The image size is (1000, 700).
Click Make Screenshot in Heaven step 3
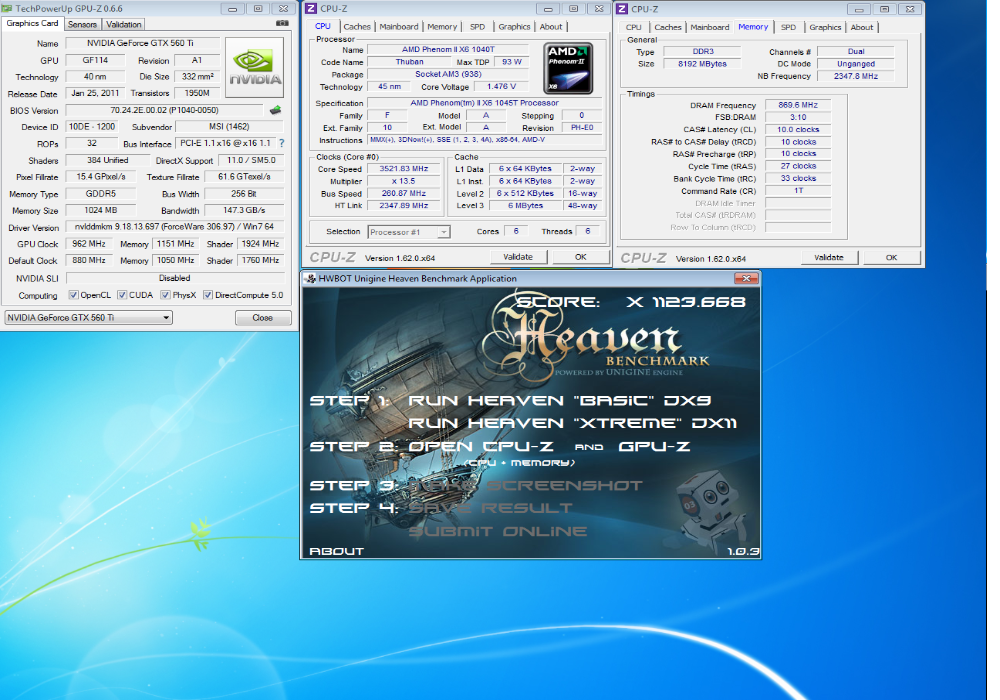(526, 486)
